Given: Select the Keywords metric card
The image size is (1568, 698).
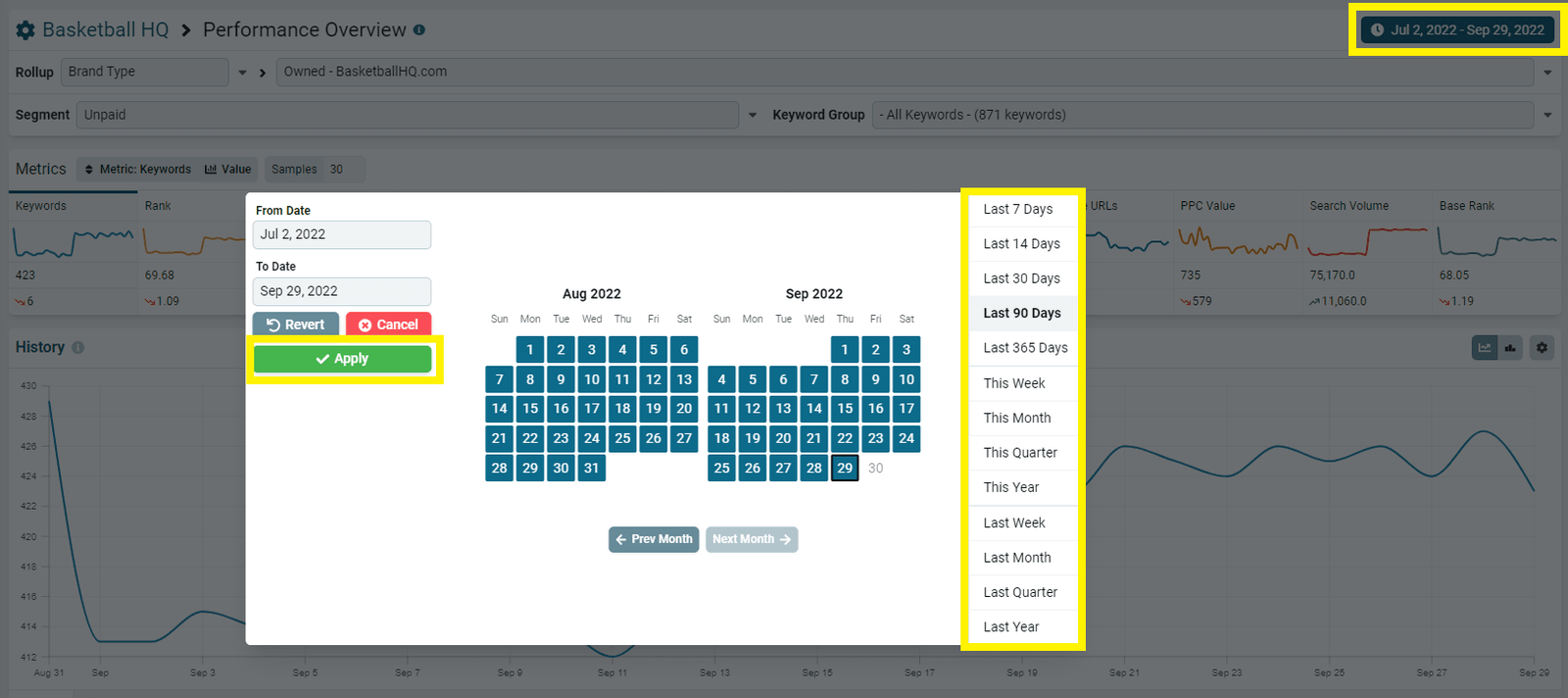Looking at the screenshot, I should 73,253.
